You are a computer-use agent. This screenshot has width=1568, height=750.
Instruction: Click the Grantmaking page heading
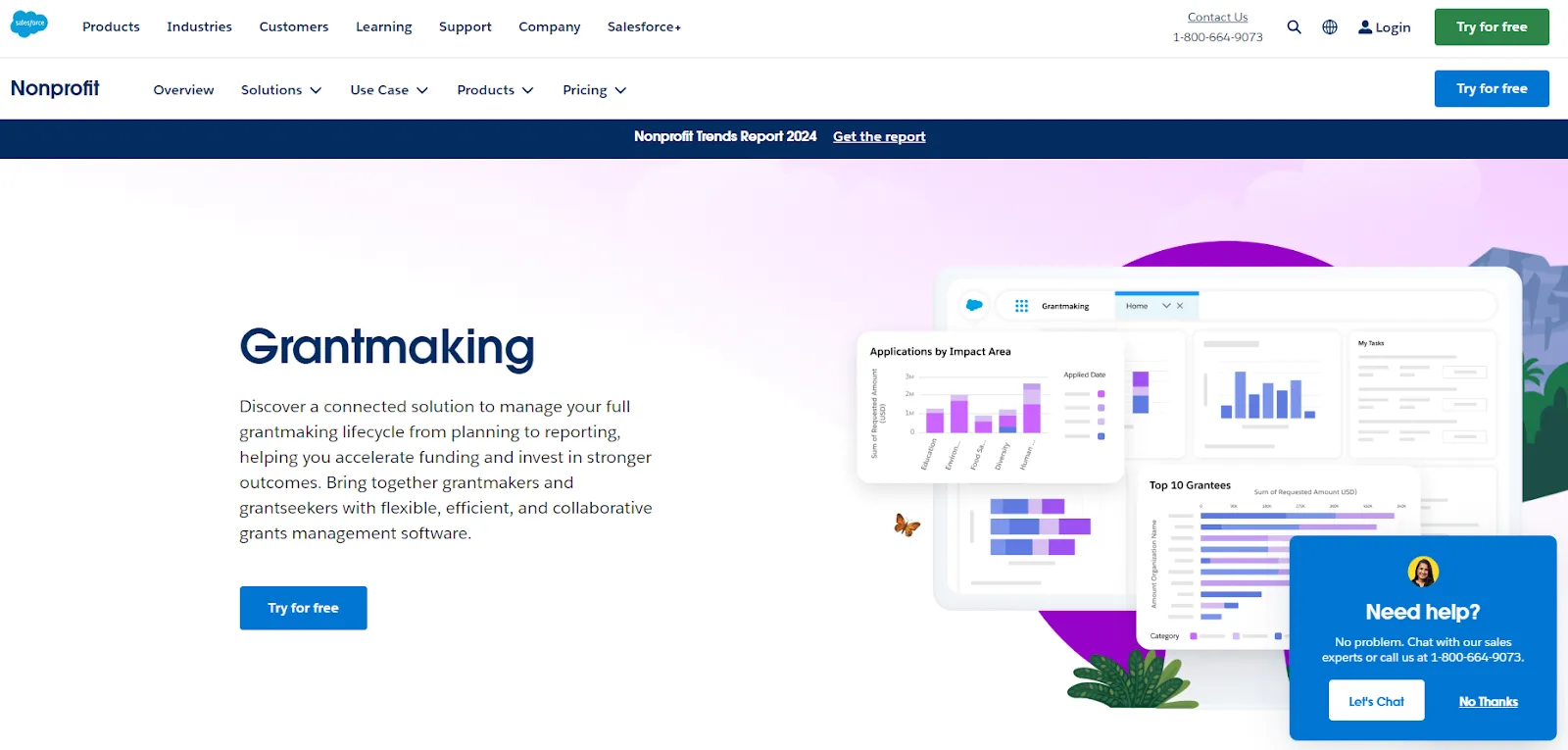click(387, 348)
